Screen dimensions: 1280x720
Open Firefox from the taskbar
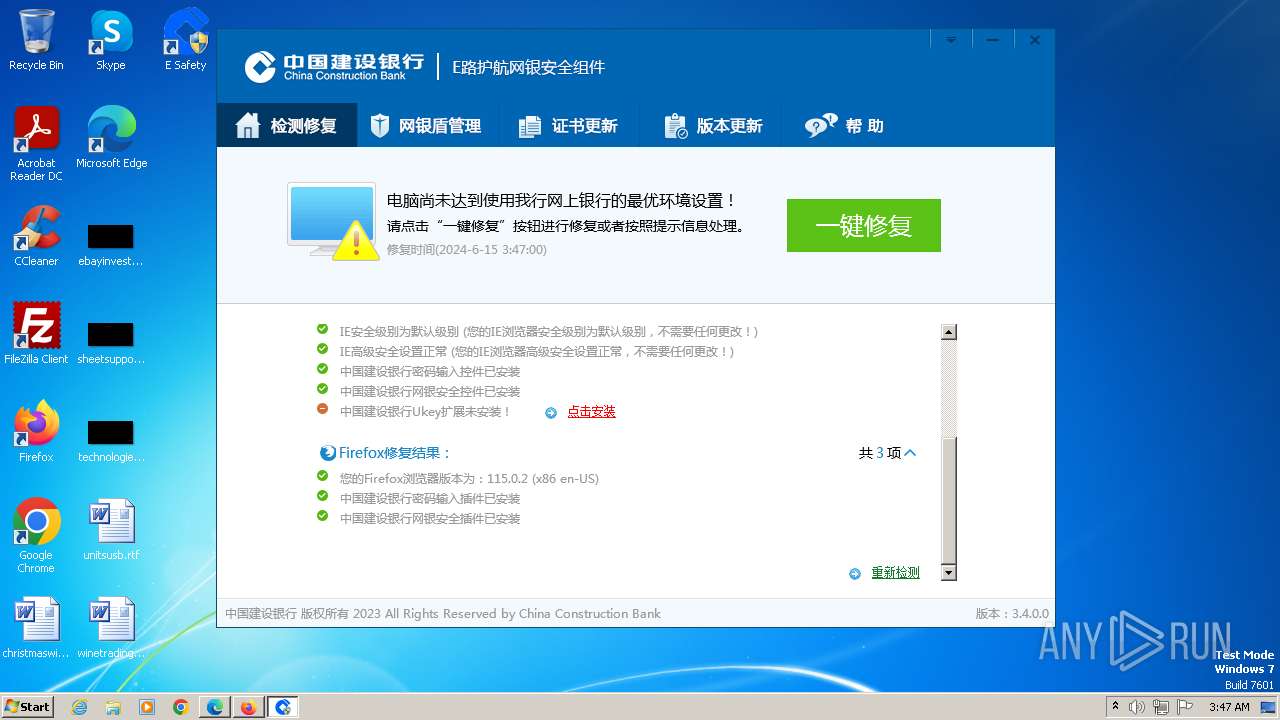click(x=249, y=707)
